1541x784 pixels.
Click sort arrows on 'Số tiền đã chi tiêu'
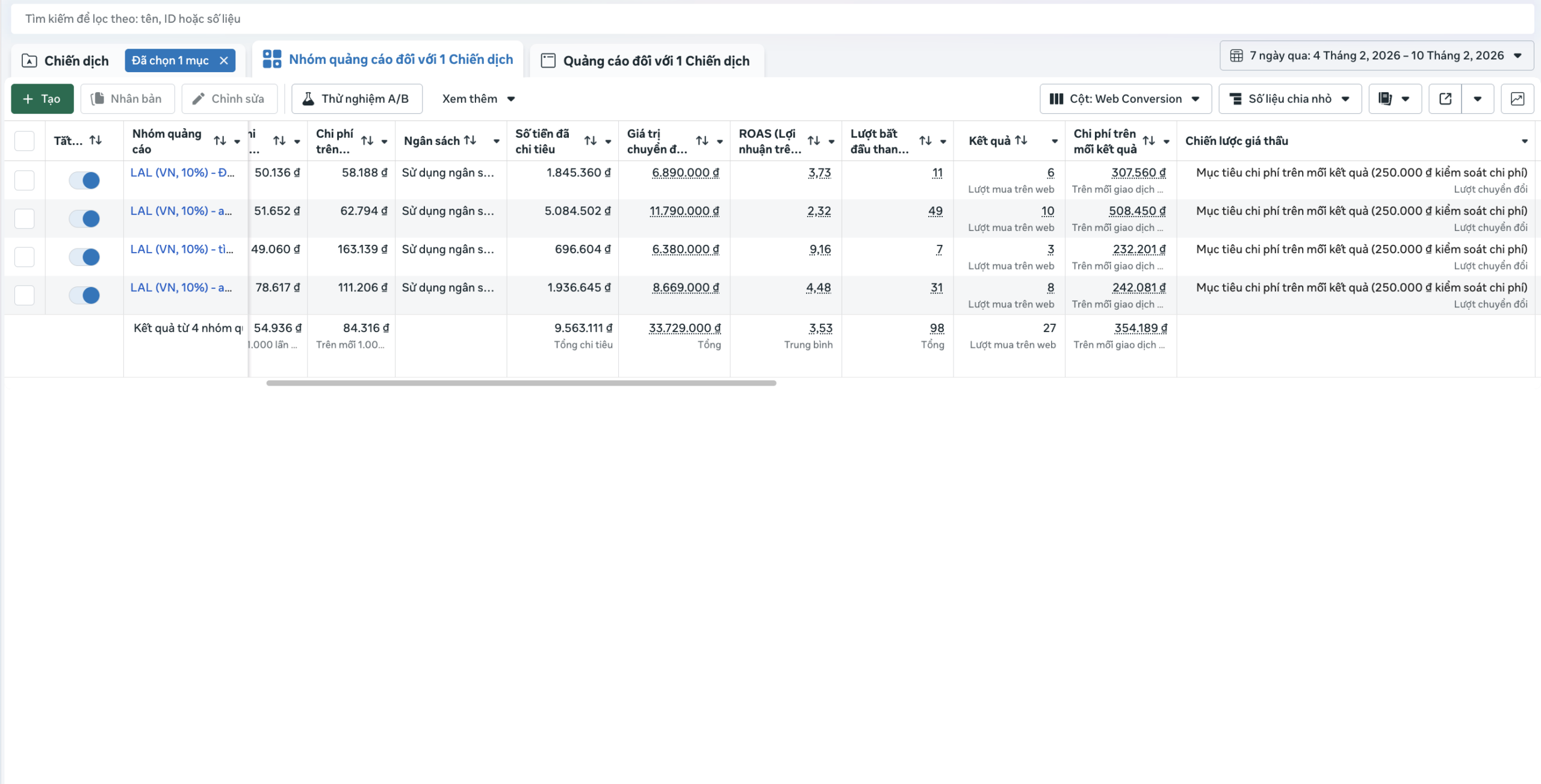tap(590, 141)
